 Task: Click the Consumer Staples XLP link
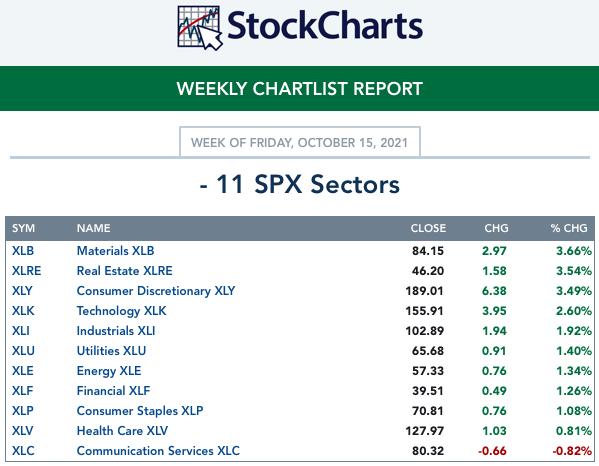140,411
